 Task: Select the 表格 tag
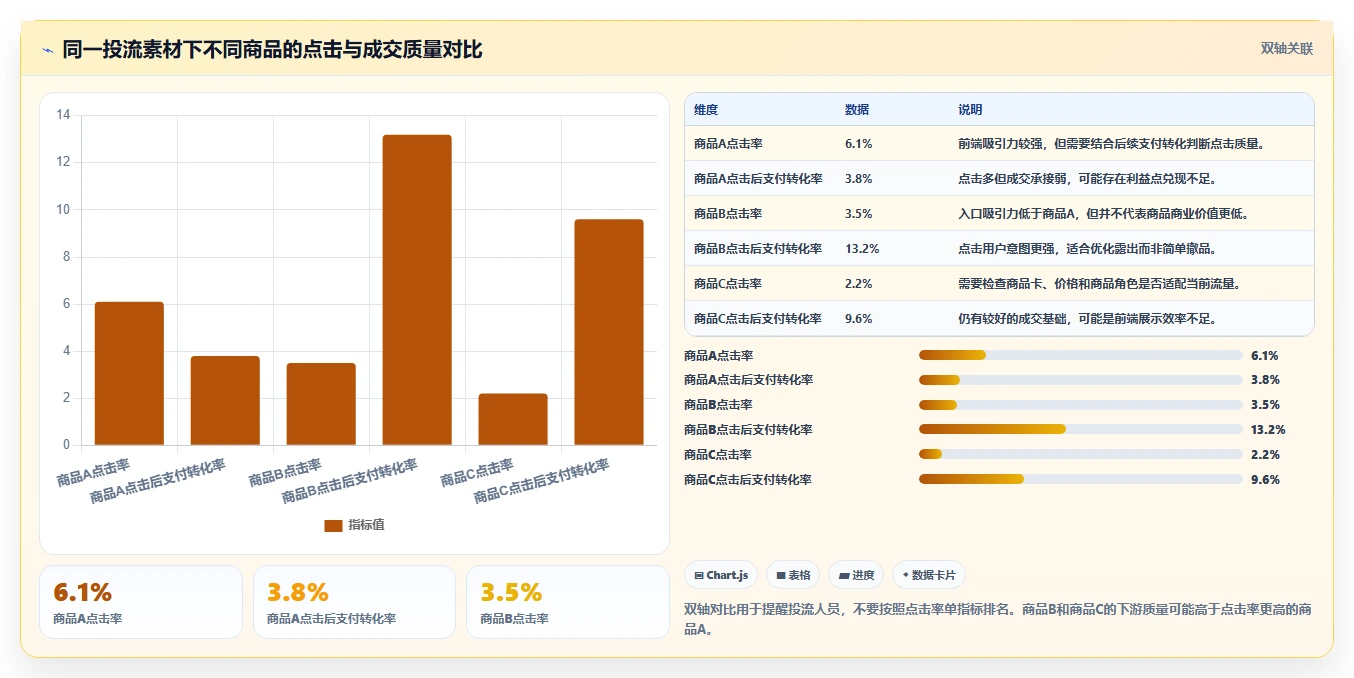pyautogui.click(x=793, y=575)
